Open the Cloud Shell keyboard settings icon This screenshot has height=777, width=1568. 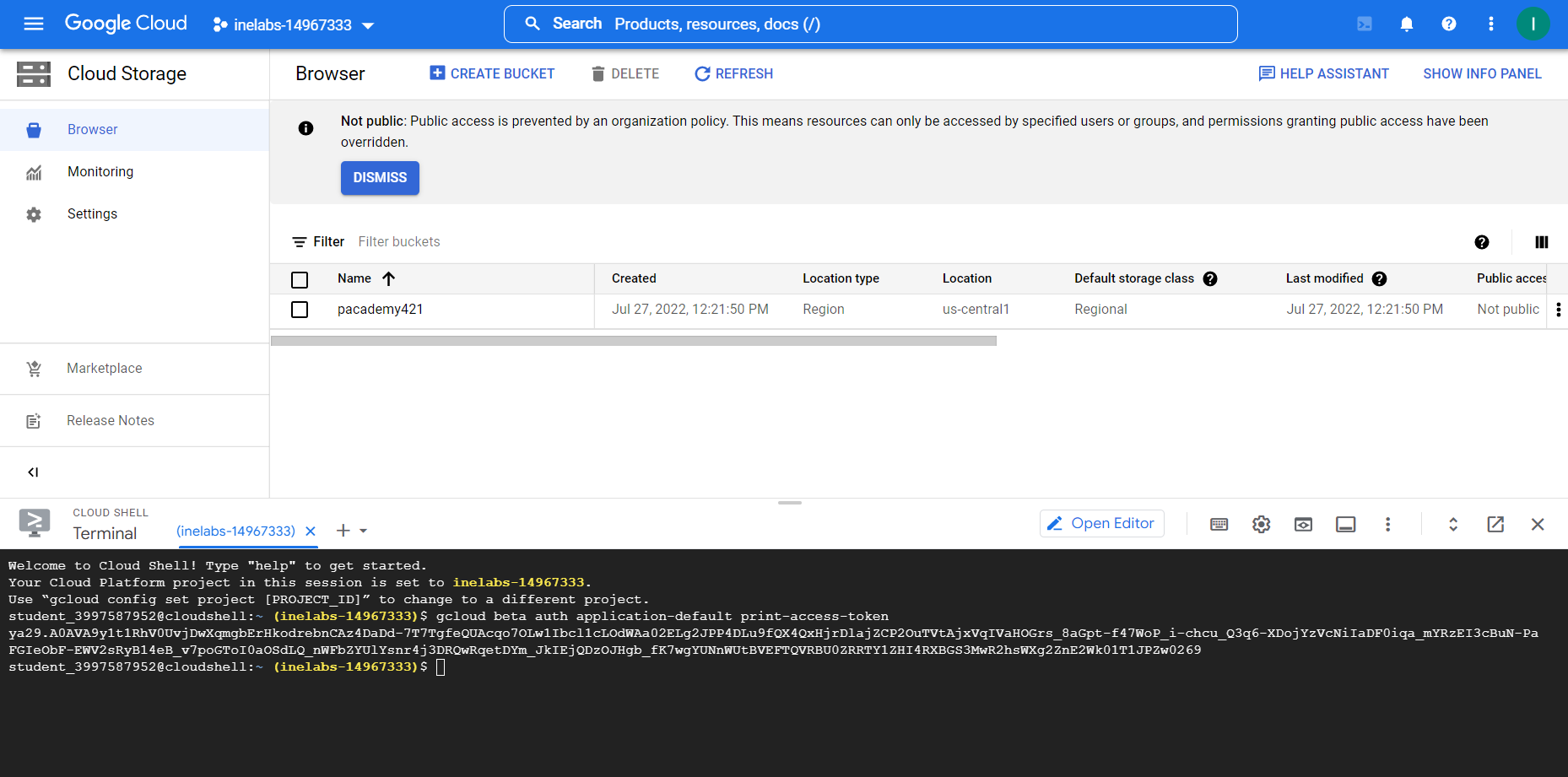point(1219,525)
